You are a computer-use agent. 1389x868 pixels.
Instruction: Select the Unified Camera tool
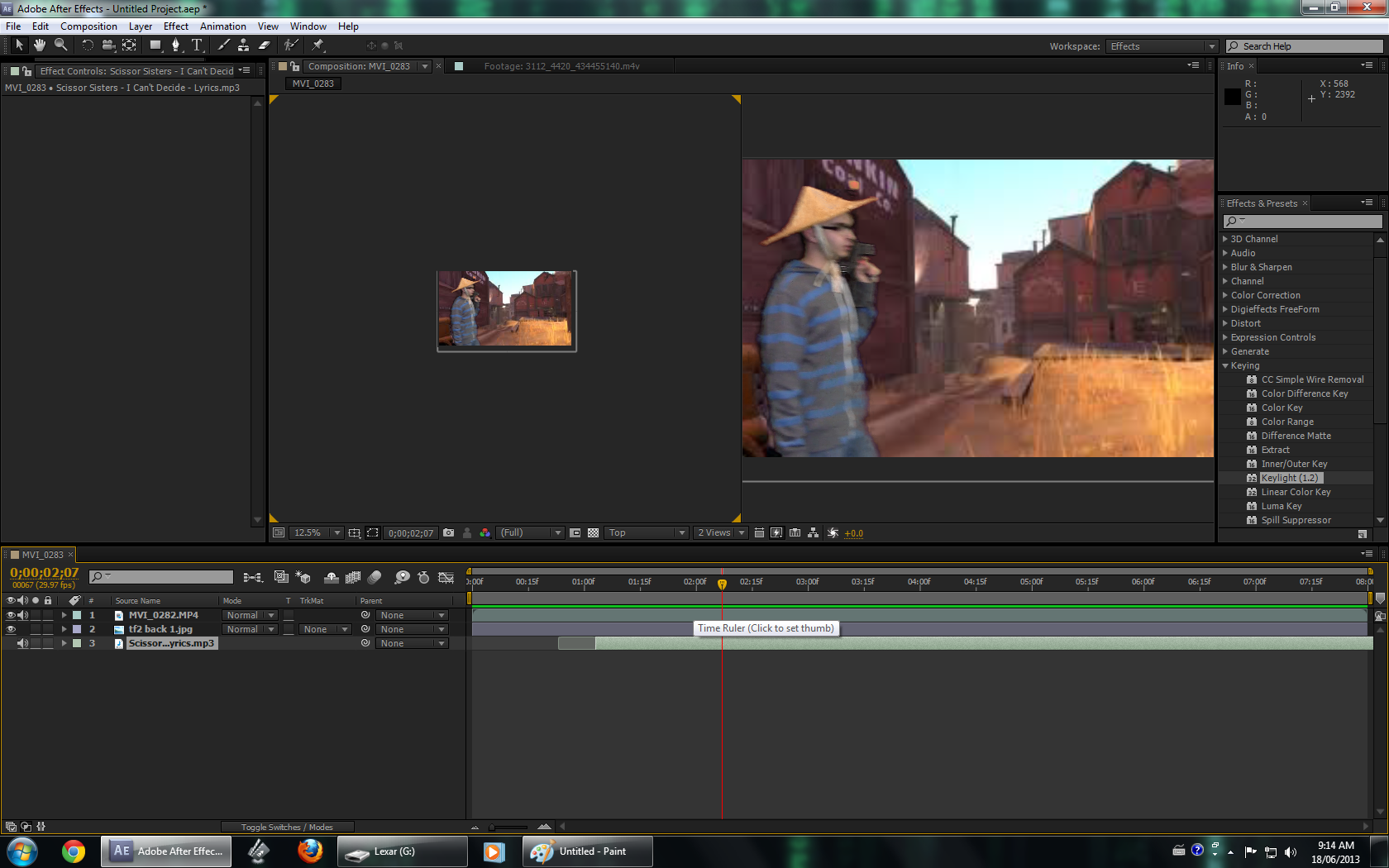(107, 45)
